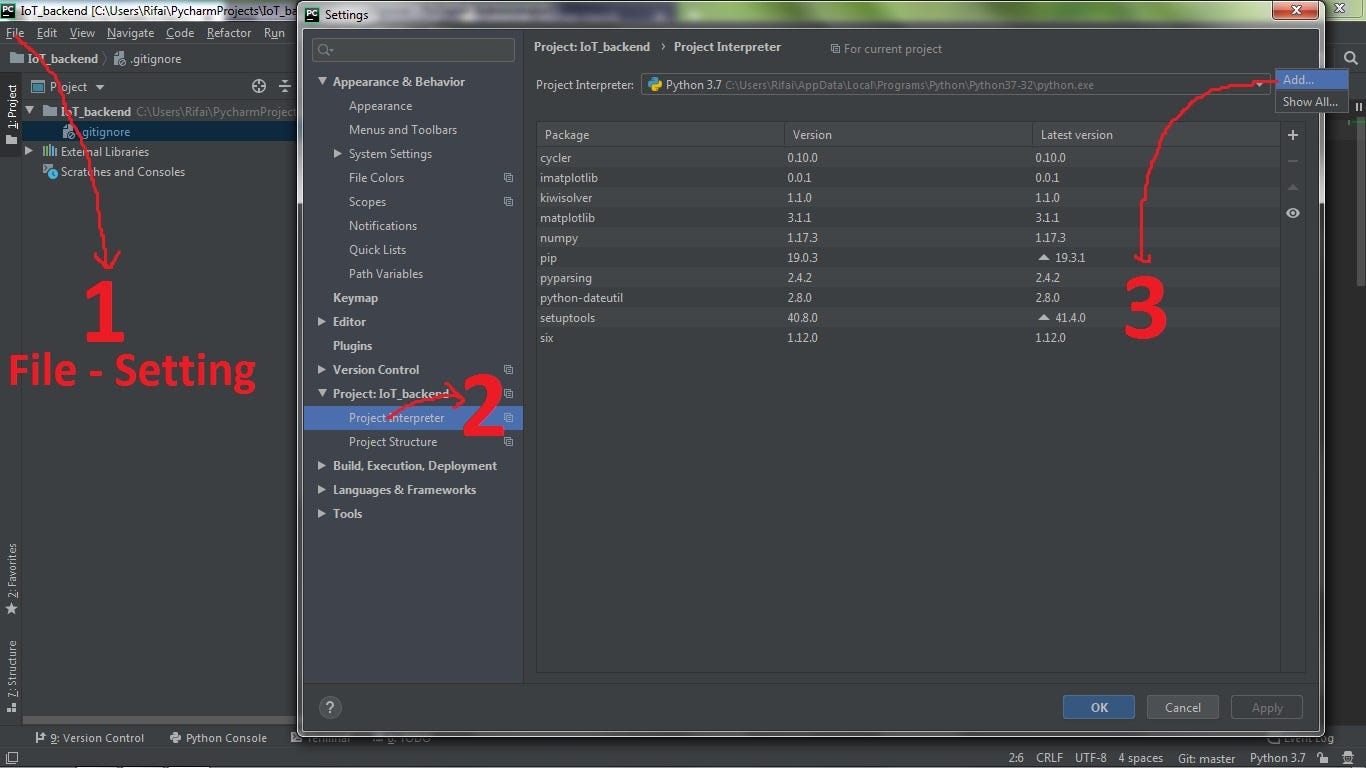Viewport: 1366px width, 768px height.
Task: Click the install package plus icon
Action: pos(1293,135)
